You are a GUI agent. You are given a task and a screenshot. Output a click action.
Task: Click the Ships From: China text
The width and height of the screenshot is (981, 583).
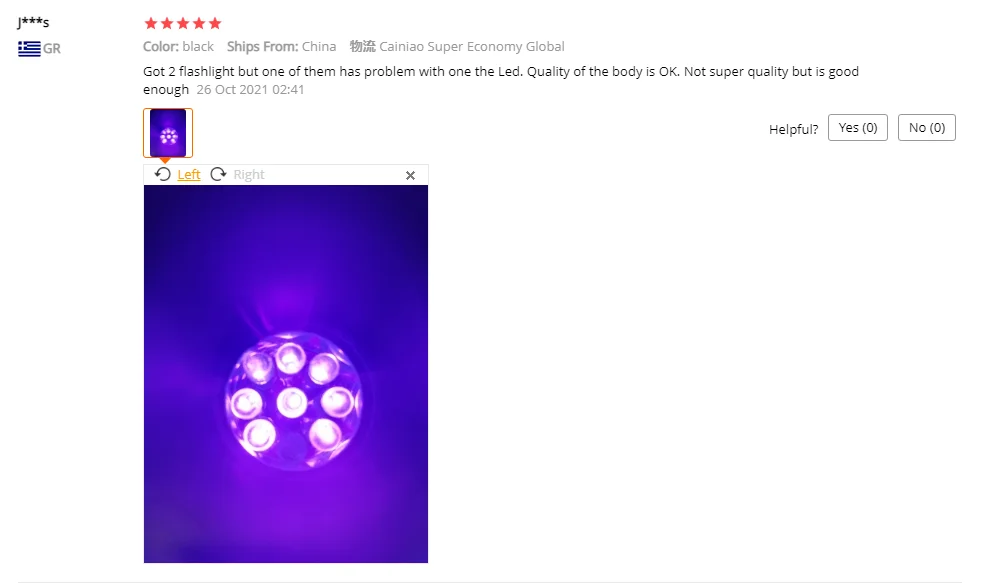click(x=282, y=46)
